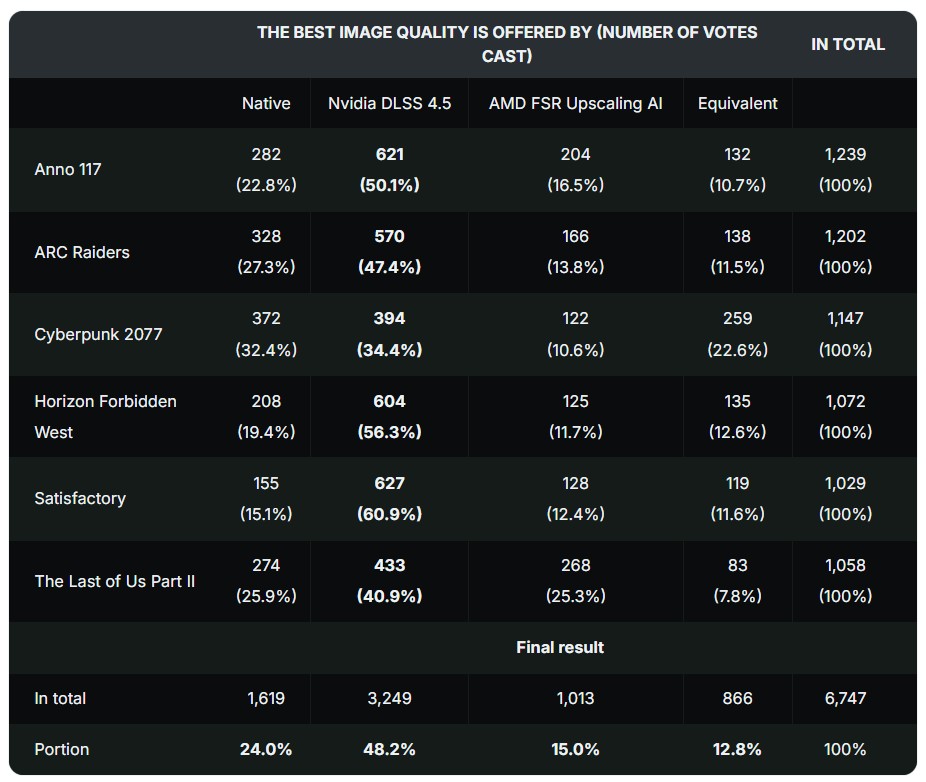This screenshot has width=926, height=782.
Task: Select the Satisfactory row label
Action: pyautogui.click(x=80, y=498)
